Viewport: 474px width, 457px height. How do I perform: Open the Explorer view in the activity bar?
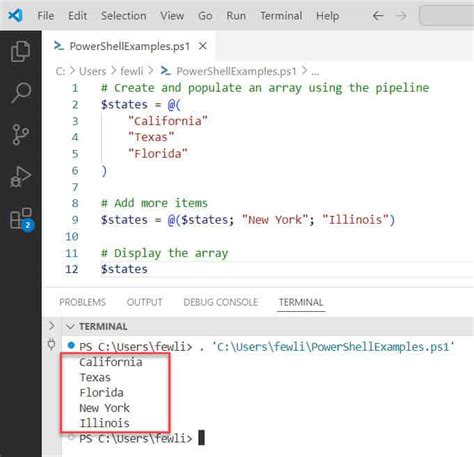(21, 51)
